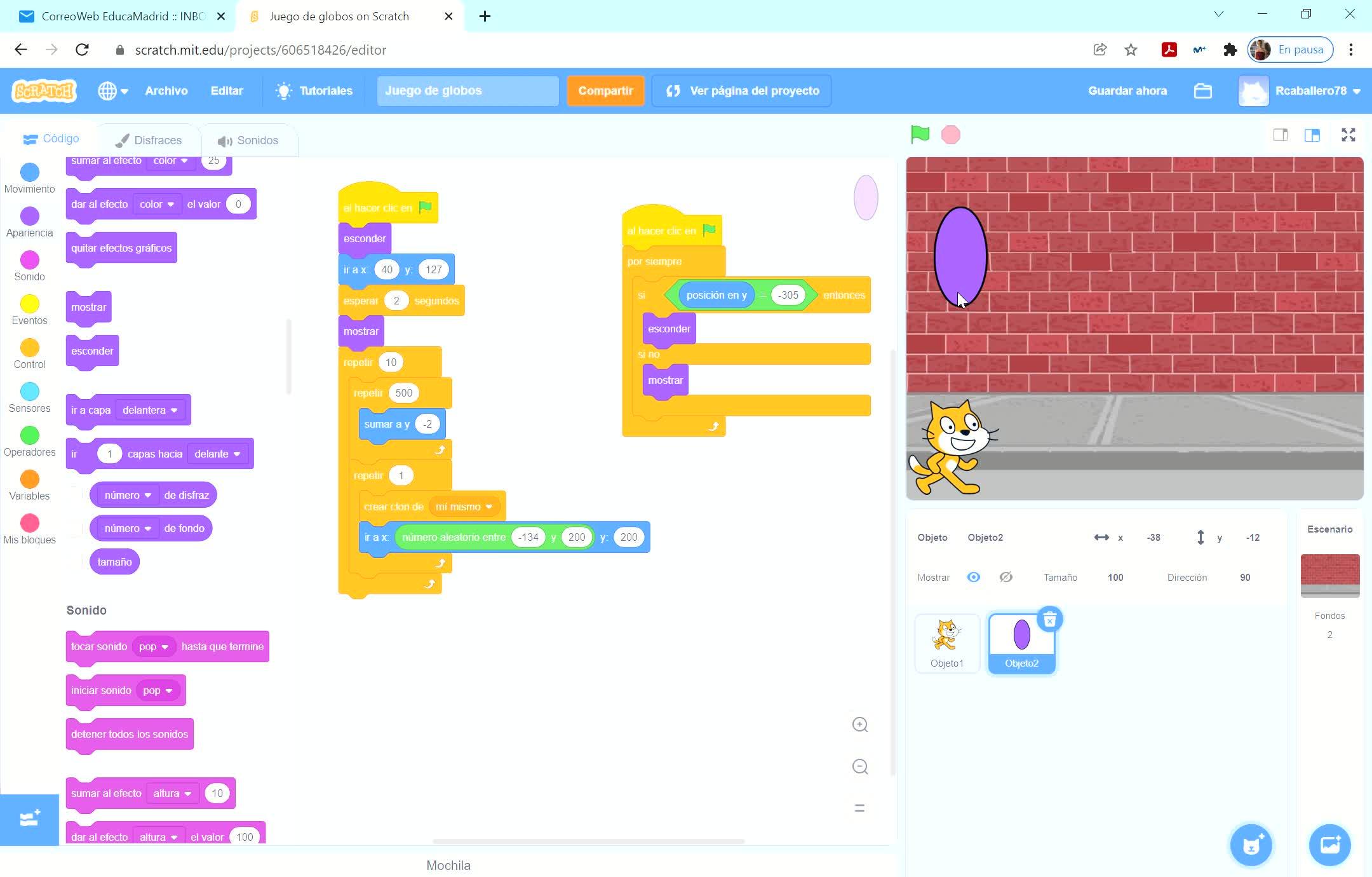The image size is (1372, 877).
Task: Open the My Stuff folder icon
Action: tap(1202, 91)
